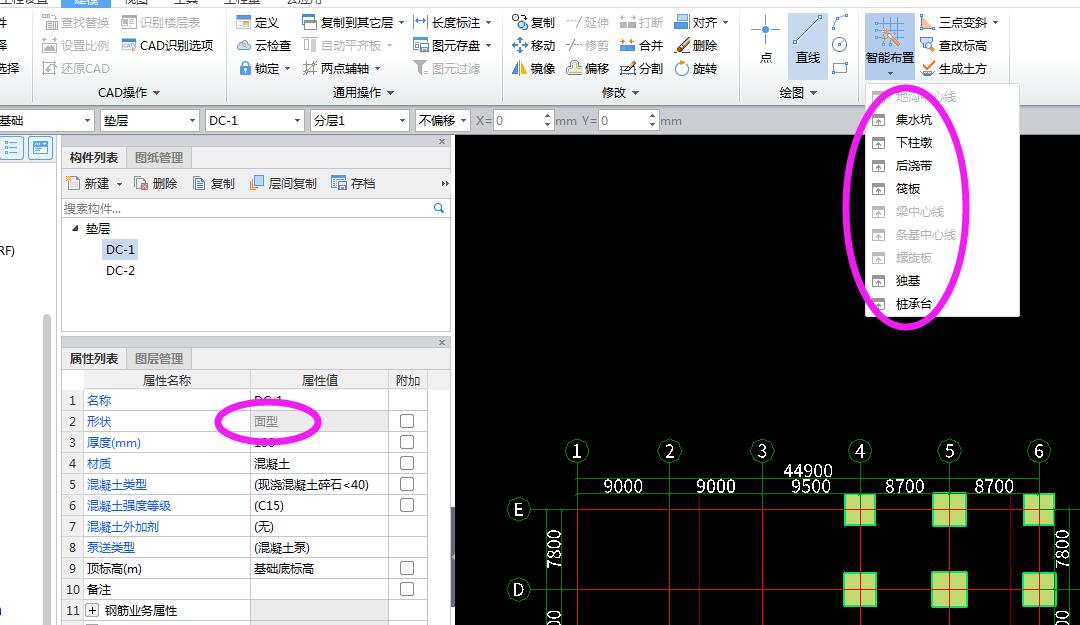Viewport: 1080px width, 625px height.
Task: Open CAD识别选项 settings
Action: [167, 45]
